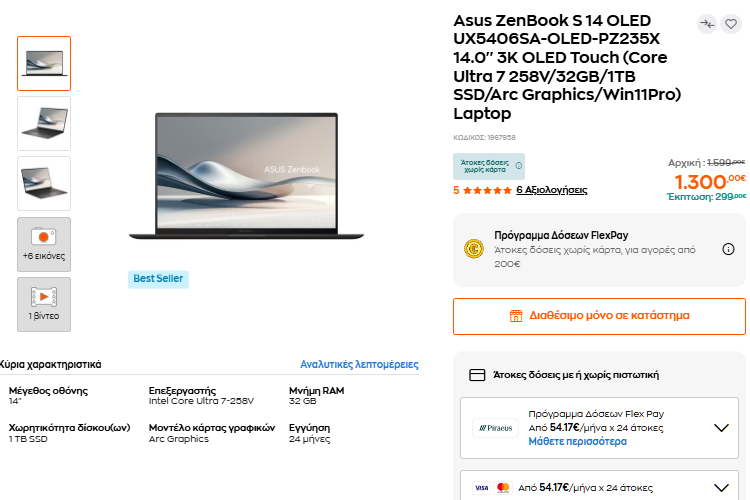
Task: Click the credit card icon beside installments header
Action: [x=478, y=375]
